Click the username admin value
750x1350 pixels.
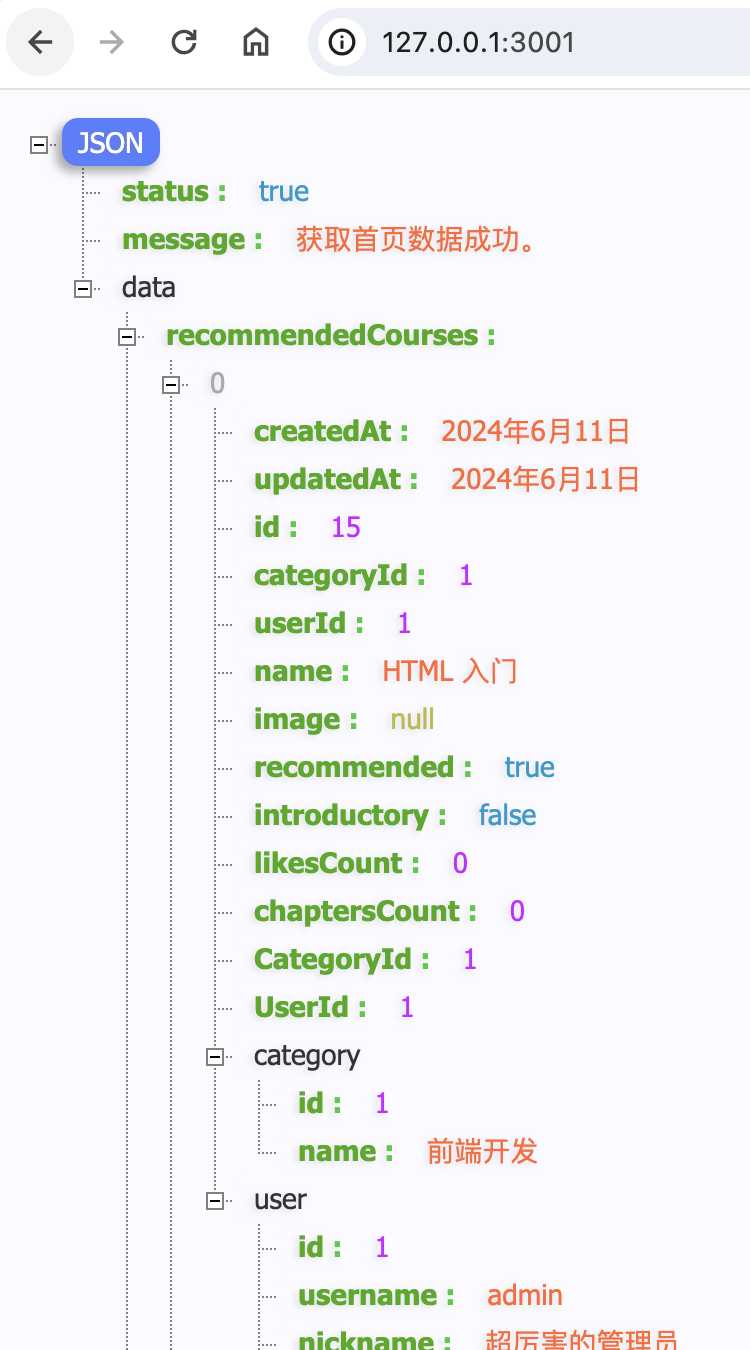tap(524, 1296)
